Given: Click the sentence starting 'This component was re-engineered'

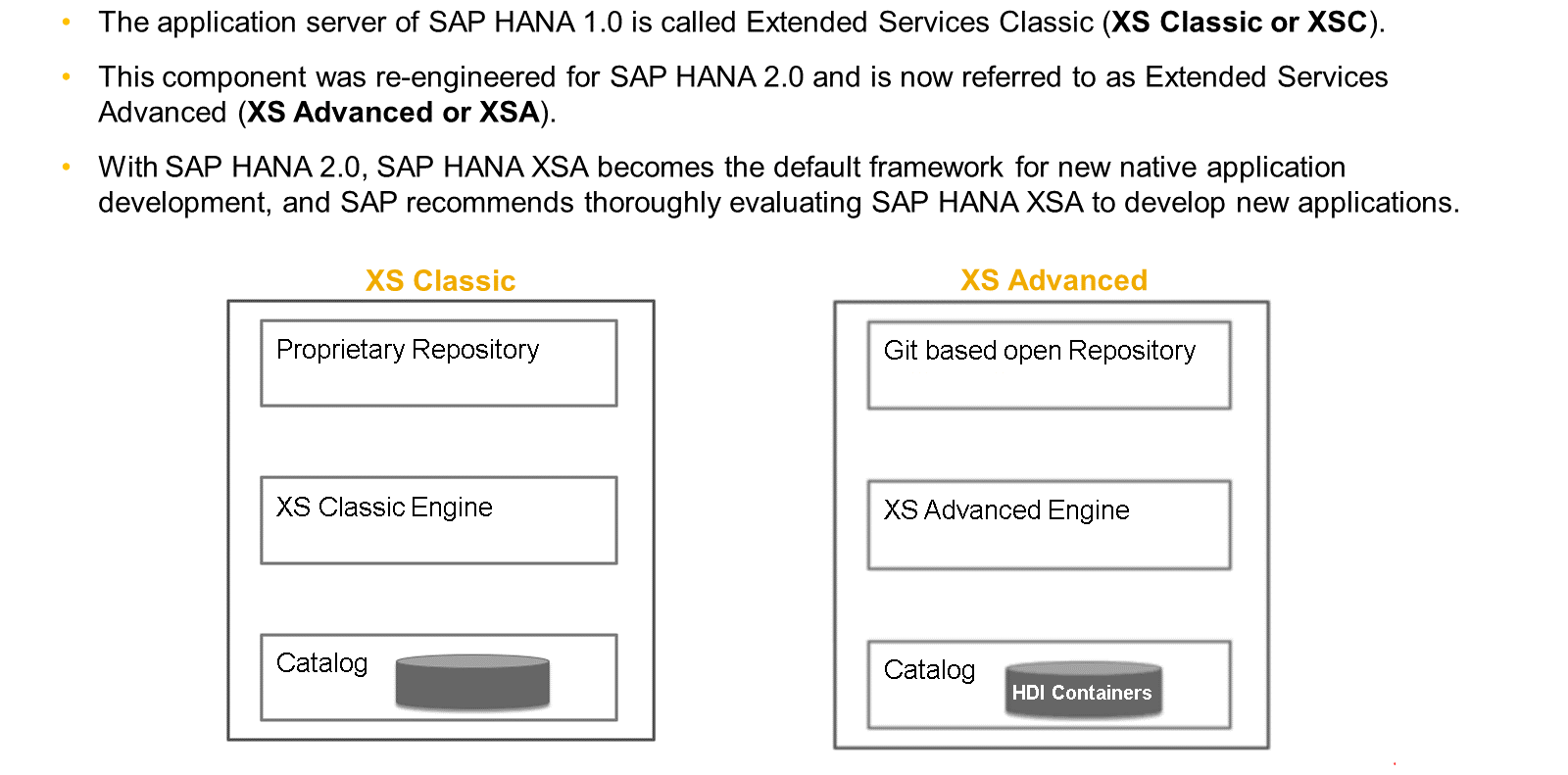Looking at the screenshot, I should click(743, 94).
